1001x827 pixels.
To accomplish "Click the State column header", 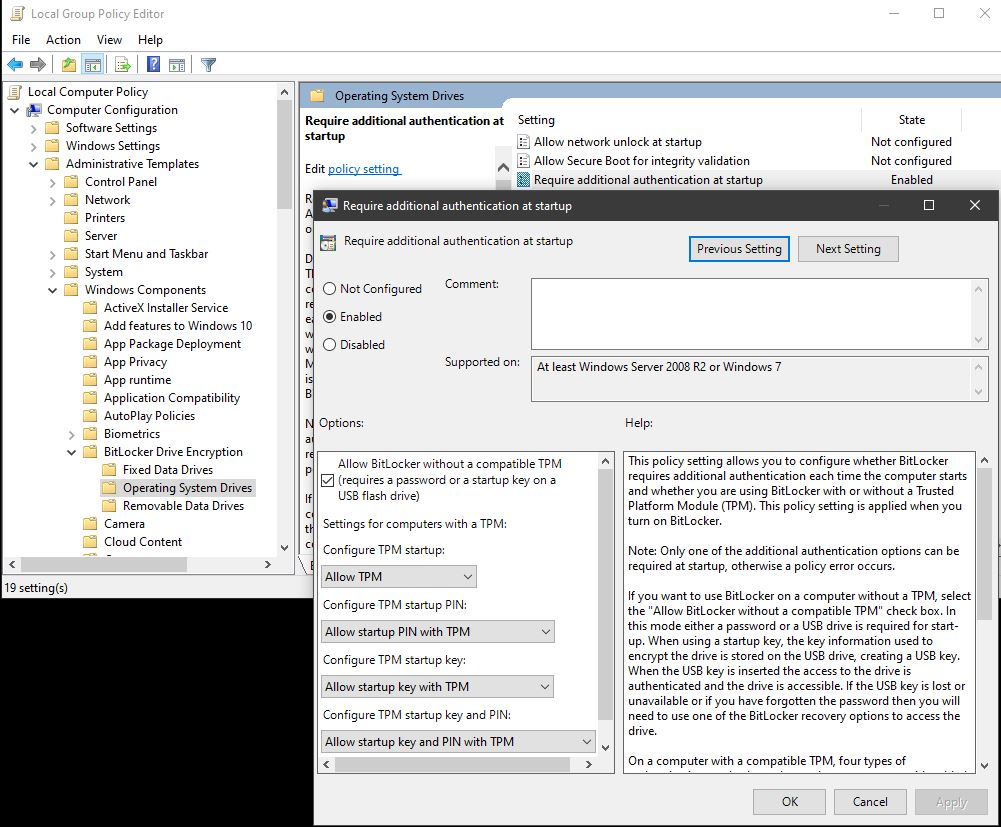I will point(911,119).
